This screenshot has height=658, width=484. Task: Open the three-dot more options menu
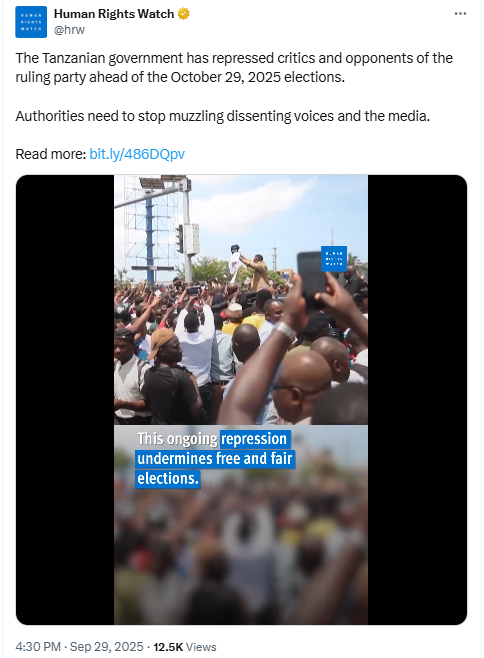[460, 14]
